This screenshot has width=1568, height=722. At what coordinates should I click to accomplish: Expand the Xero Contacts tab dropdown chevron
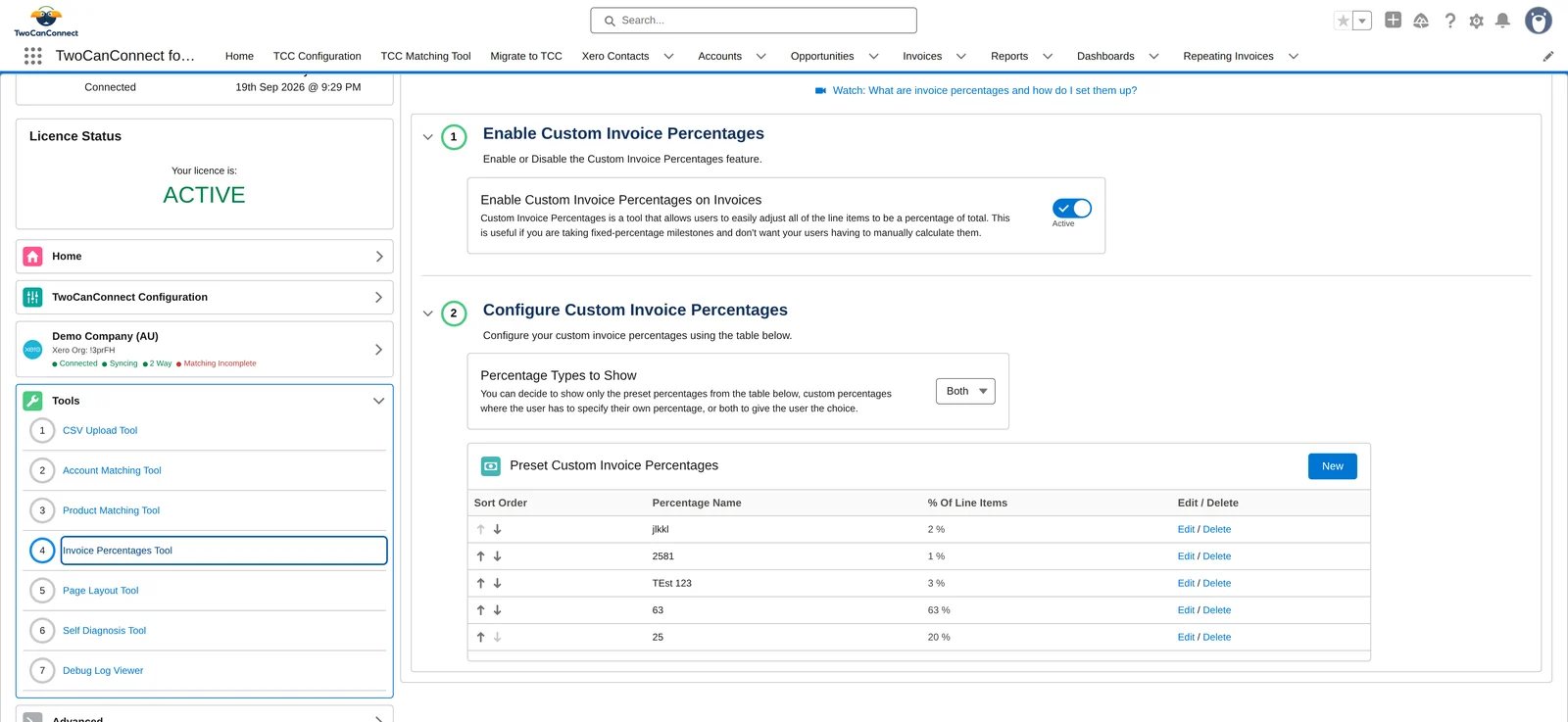pyautogui.click(x=669, y=56)
